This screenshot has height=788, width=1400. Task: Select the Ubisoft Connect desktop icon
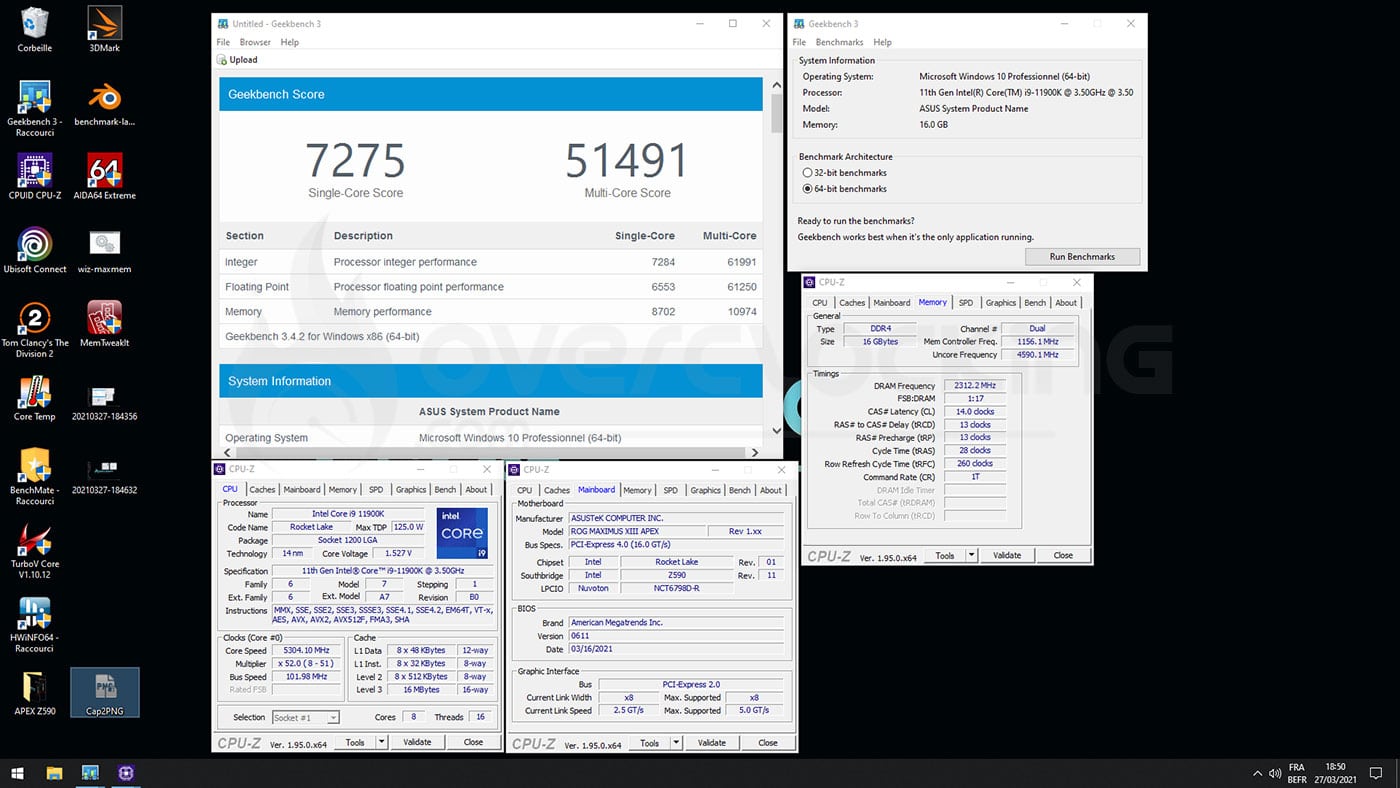35,251
